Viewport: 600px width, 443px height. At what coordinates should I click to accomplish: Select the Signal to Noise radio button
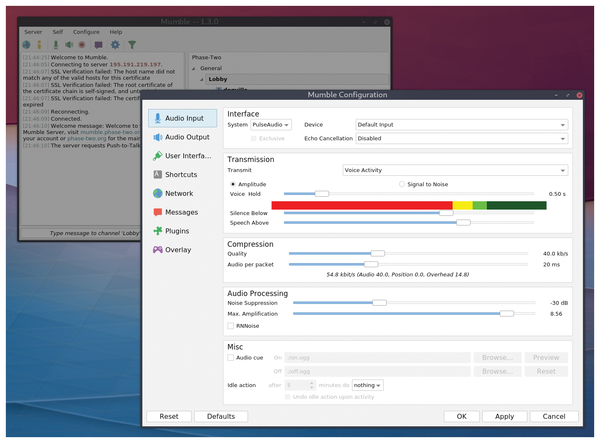point(402,184)
